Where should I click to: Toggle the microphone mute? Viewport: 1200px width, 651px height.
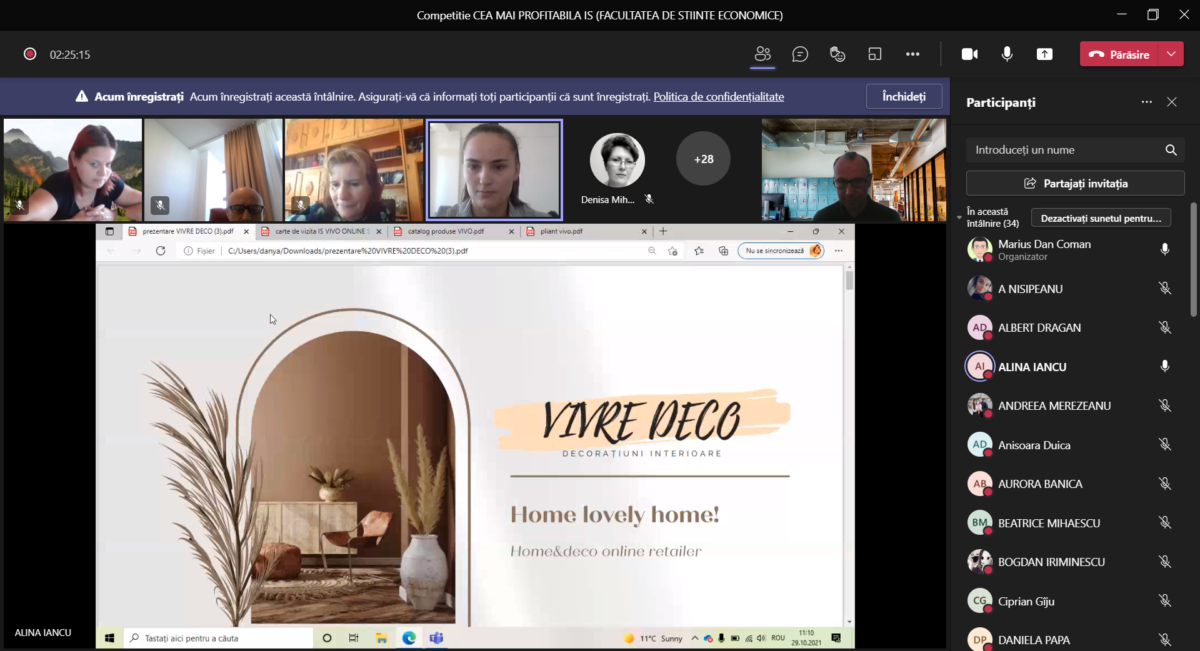[1007, 54]
